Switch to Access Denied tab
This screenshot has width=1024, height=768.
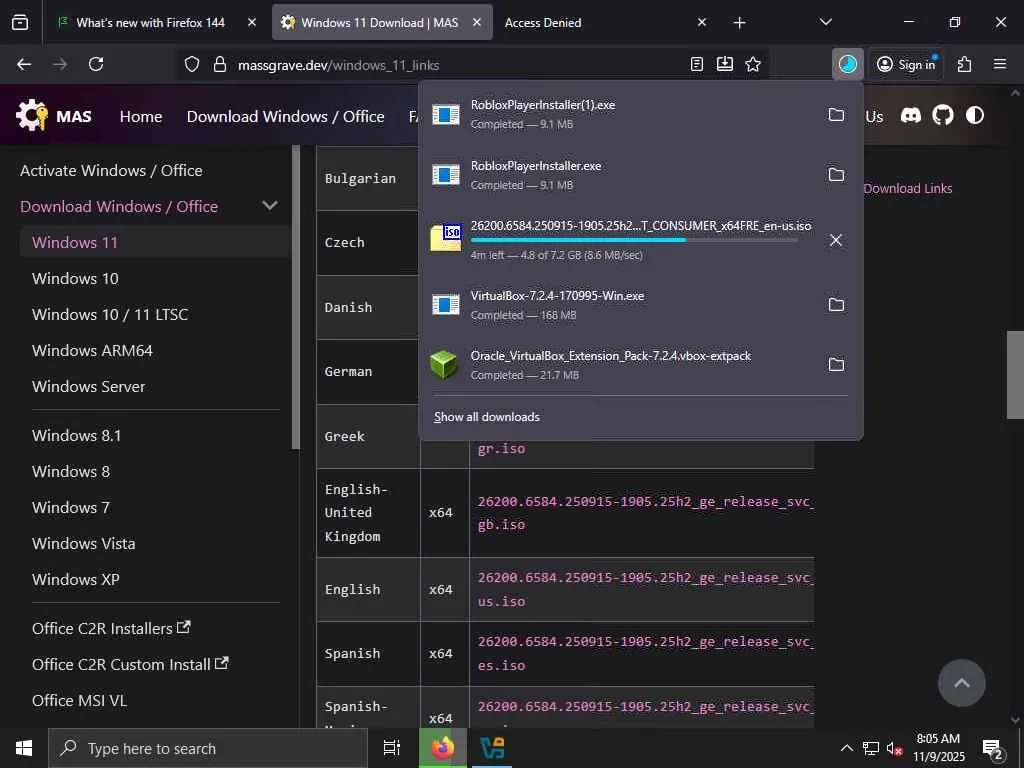click(x=543, y=23)
